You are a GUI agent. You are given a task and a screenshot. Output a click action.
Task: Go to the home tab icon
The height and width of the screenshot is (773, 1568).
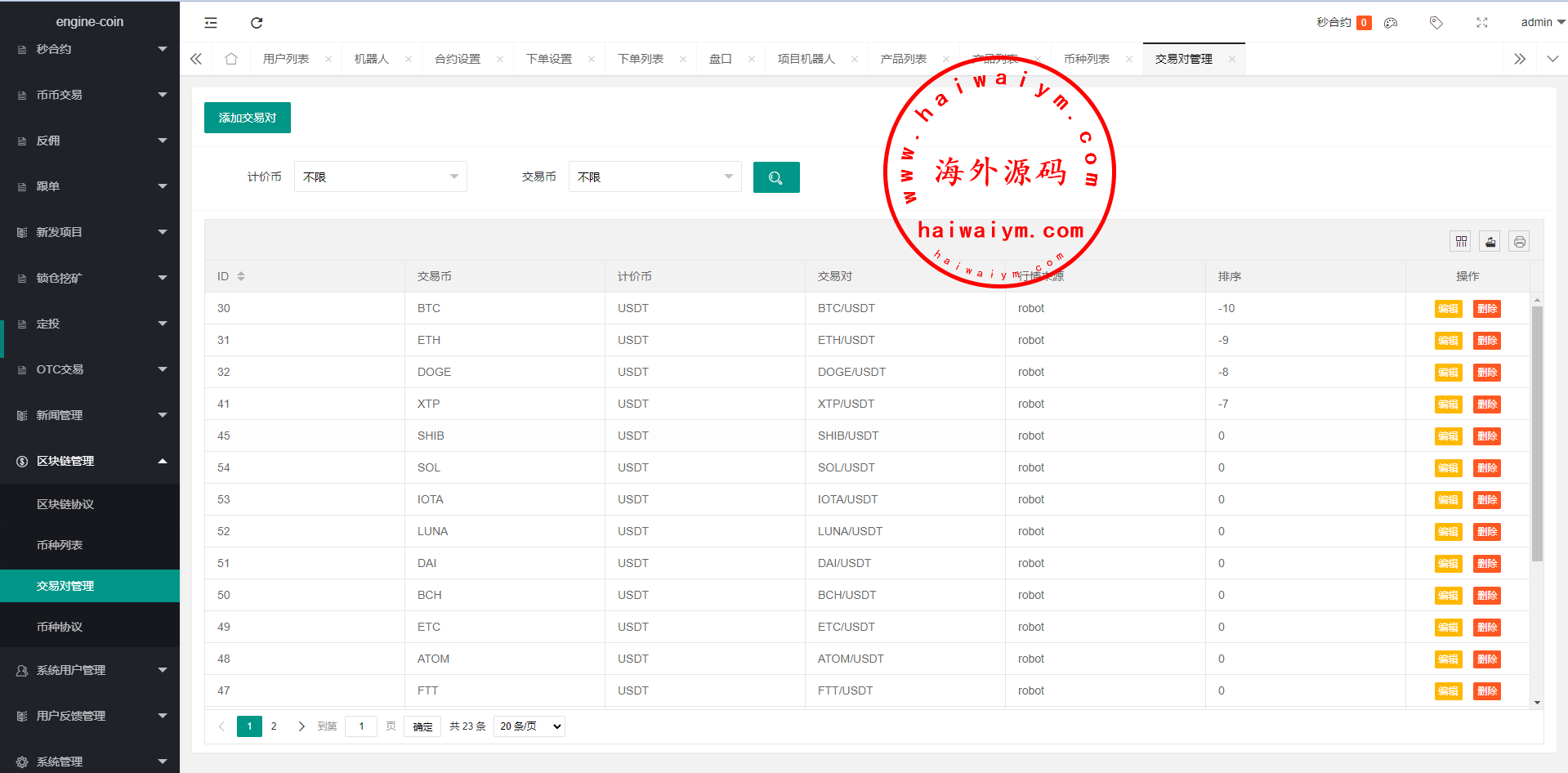click(x=231, y=59)
